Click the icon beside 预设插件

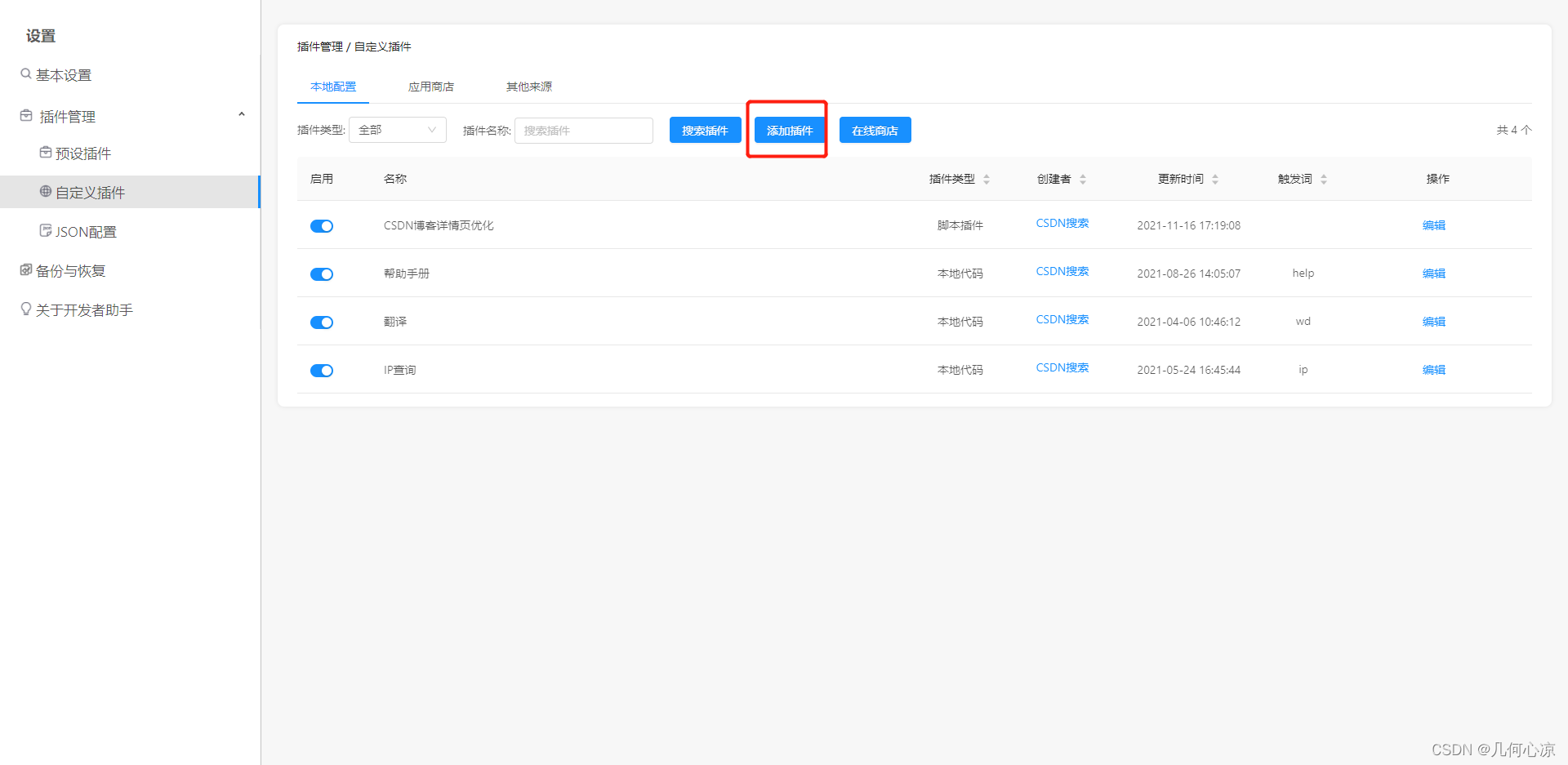pos(46,152)
